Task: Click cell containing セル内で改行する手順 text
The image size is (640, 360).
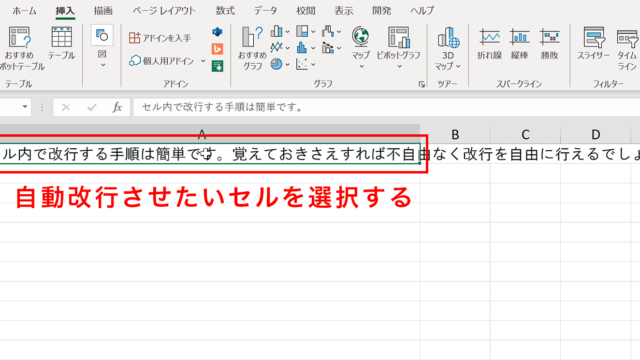Action: click(210, 154)
